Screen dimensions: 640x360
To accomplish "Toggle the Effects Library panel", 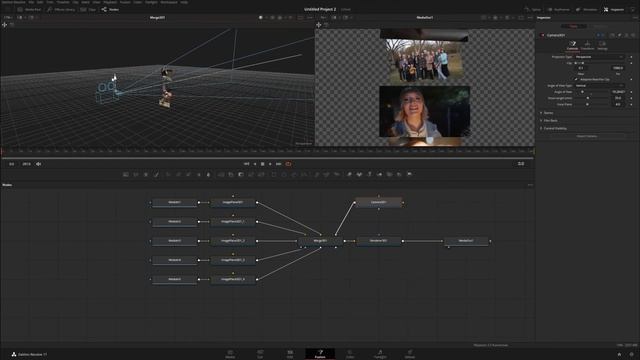I will [61, 9].
